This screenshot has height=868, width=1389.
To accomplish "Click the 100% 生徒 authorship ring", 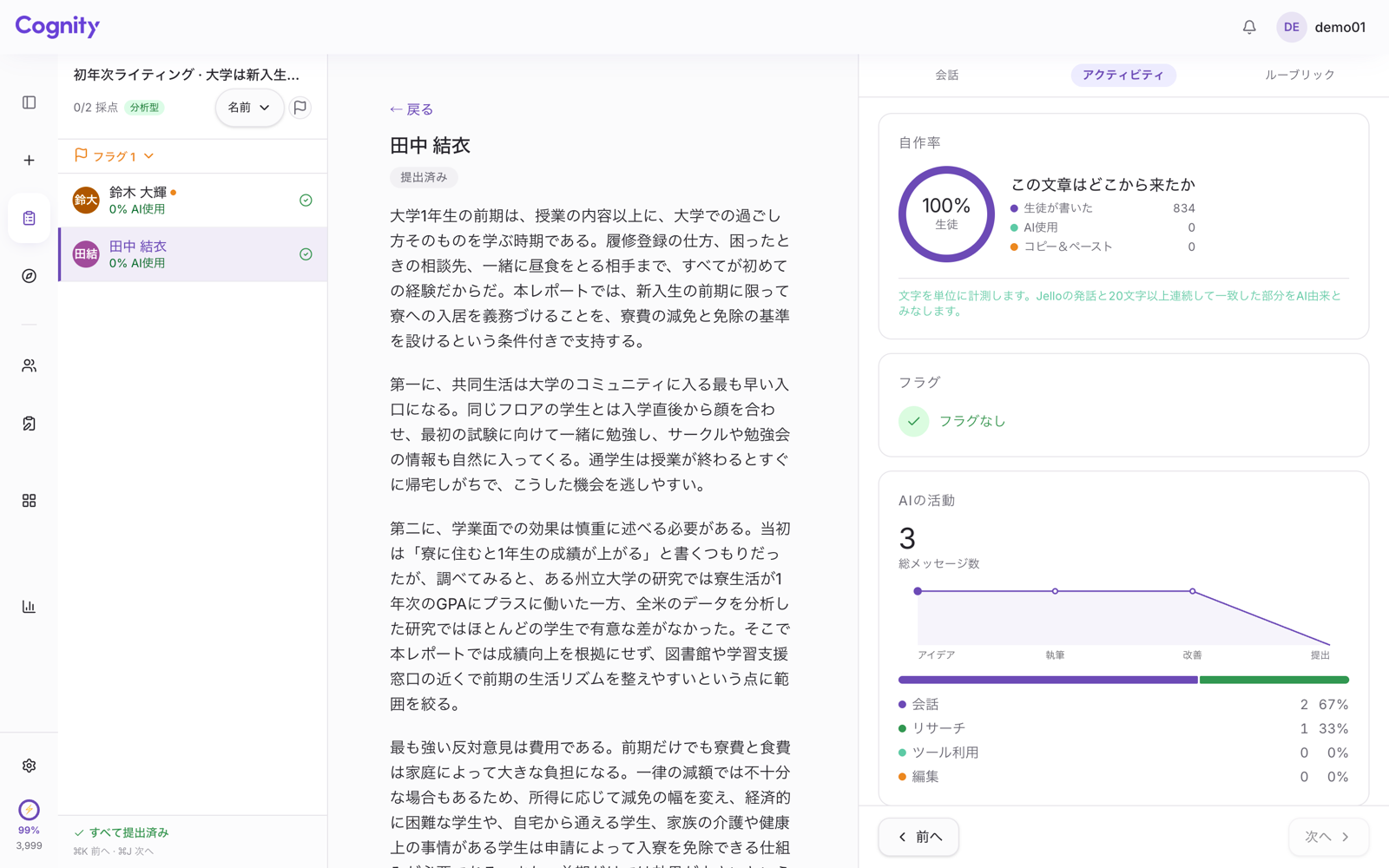I will pyautogui.click(x=946, y=214).
